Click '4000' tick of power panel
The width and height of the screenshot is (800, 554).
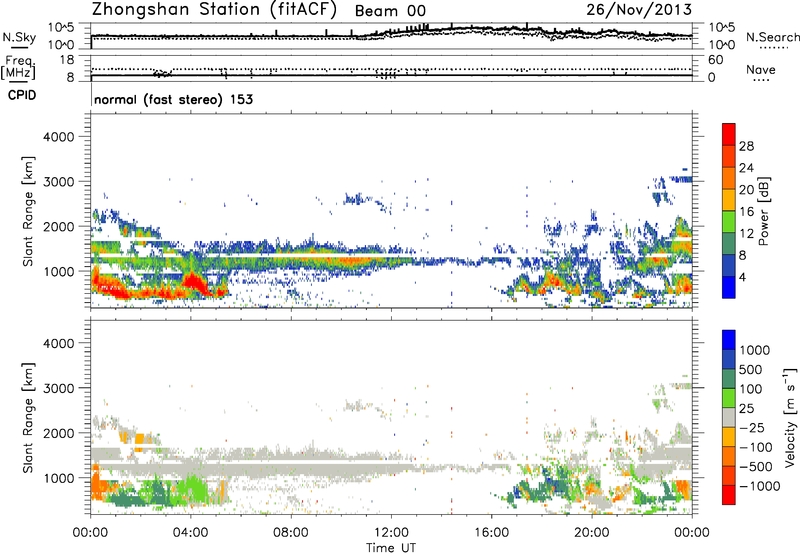tap(58, 137)
